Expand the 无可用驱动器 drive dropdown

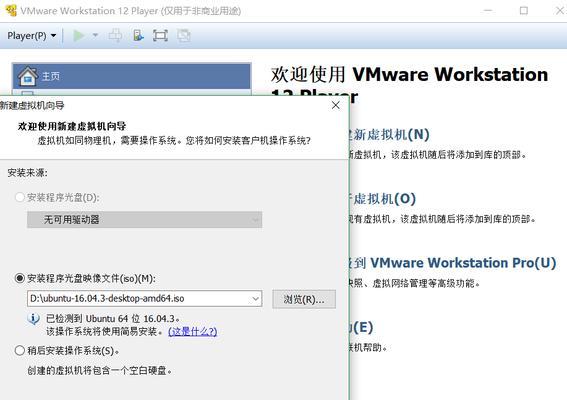coord(144,220)
